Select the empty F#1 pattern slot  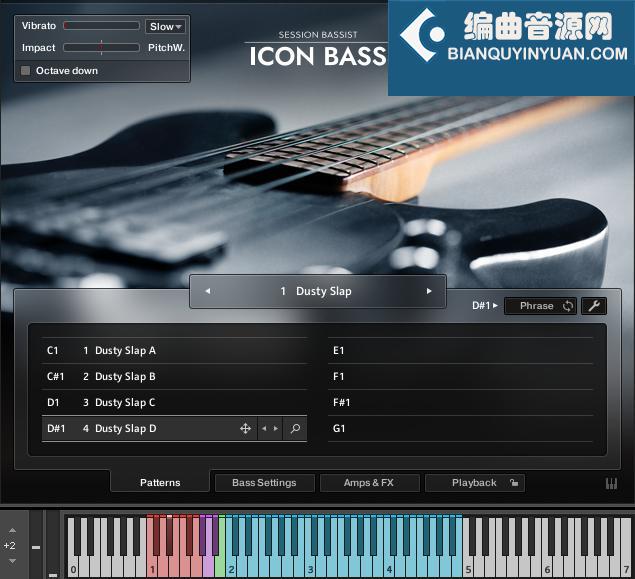(x=460, y=402)
